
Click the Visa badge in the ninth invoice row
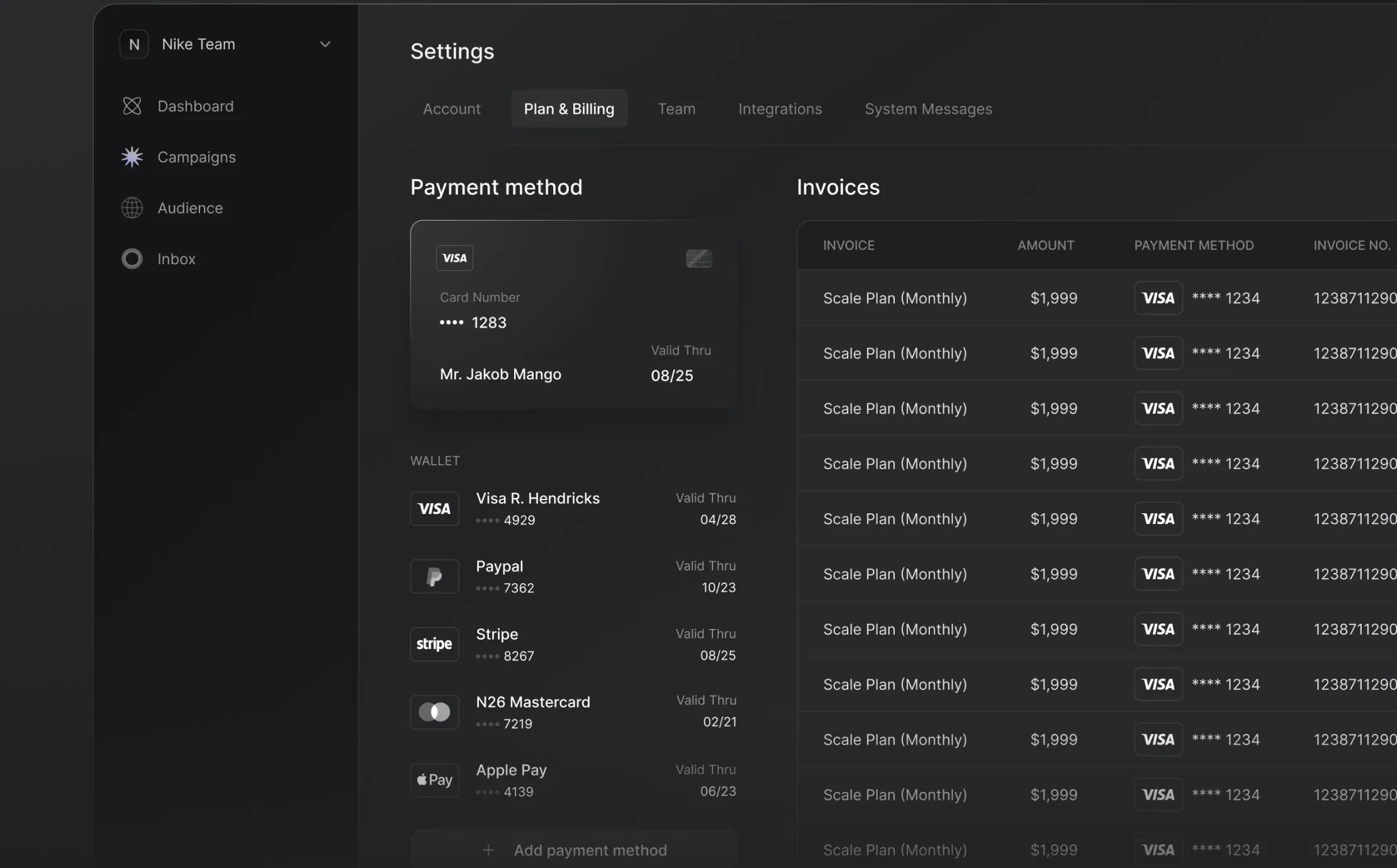(x=1159, y=740)
